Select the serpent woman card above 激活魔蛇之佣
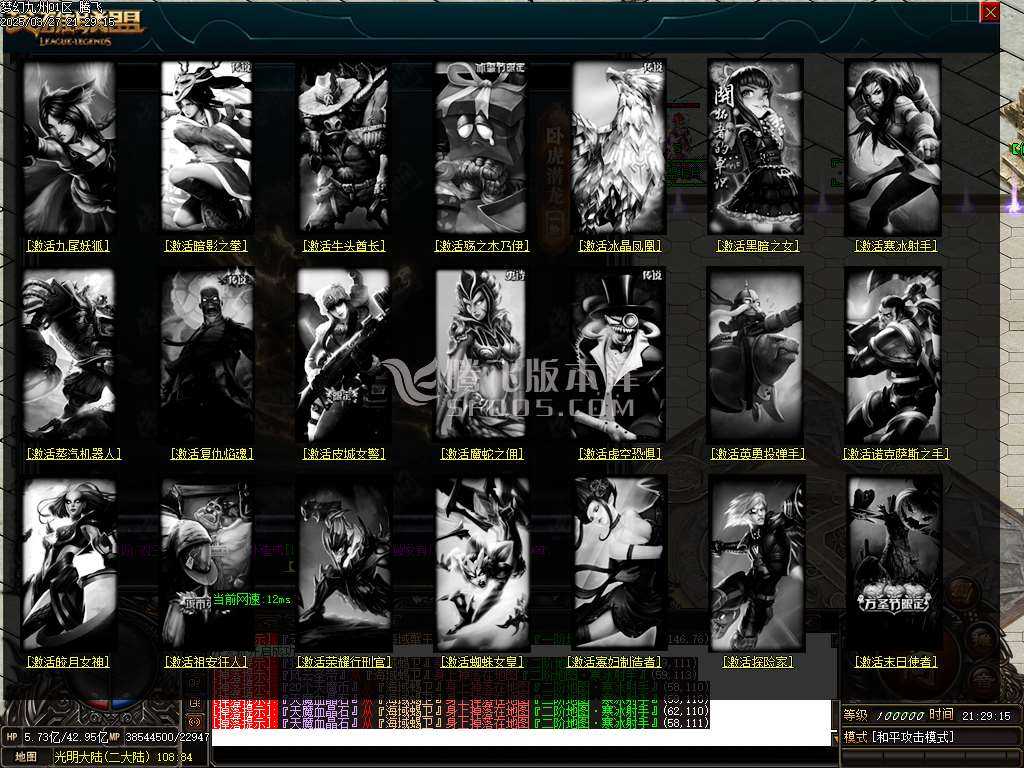Viewport: 1024px width, 768px height. 481,355
